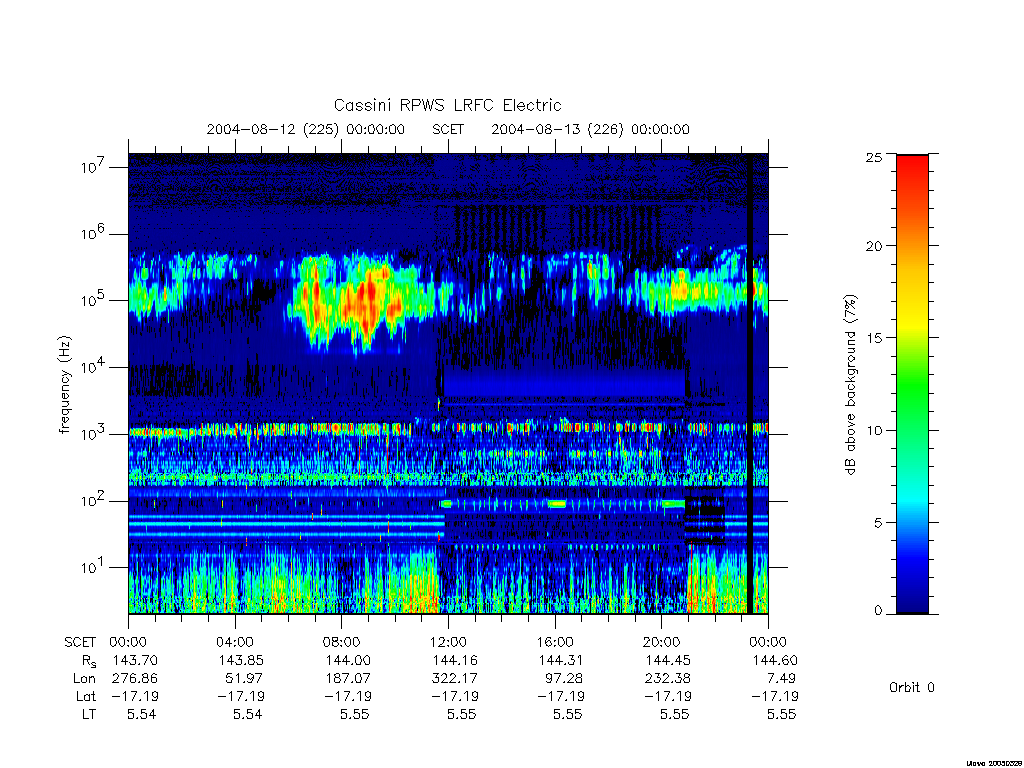
Task: Select the Lon value "187.07"
Action: point(348,679)
